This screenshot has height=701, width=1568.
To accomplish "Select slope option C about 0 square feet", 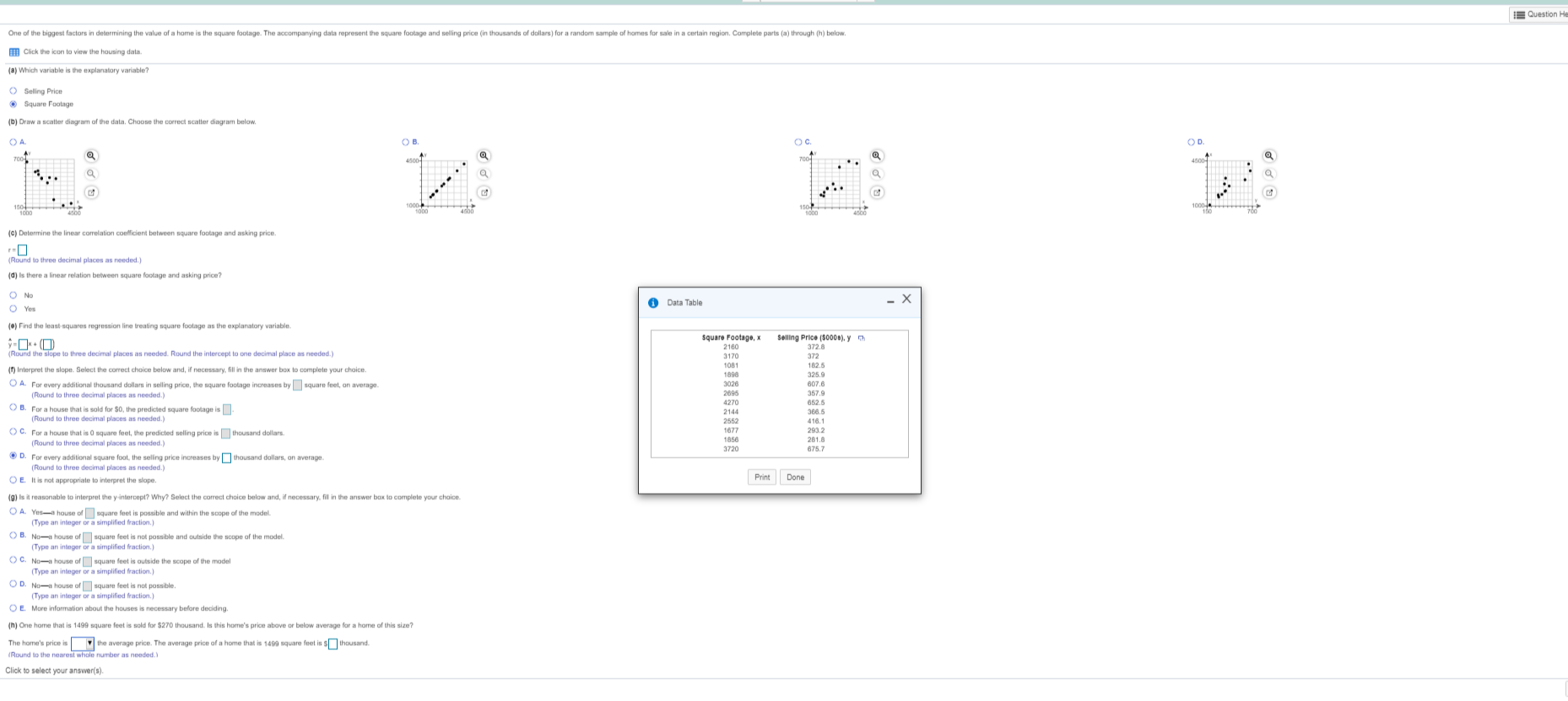I will tap(14, 431).
